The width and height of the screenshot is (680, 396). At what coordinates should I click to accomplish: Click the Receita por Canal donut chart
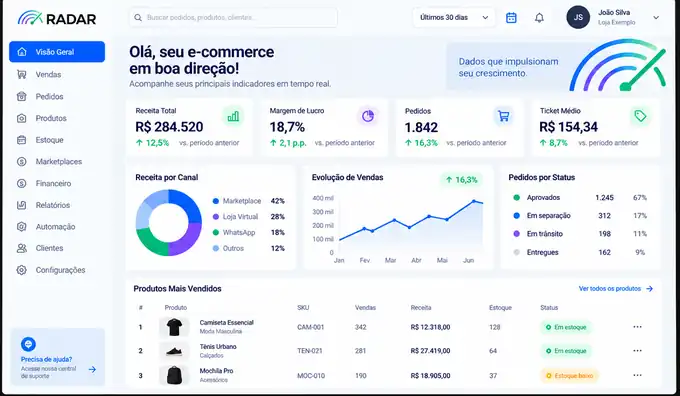169,223
